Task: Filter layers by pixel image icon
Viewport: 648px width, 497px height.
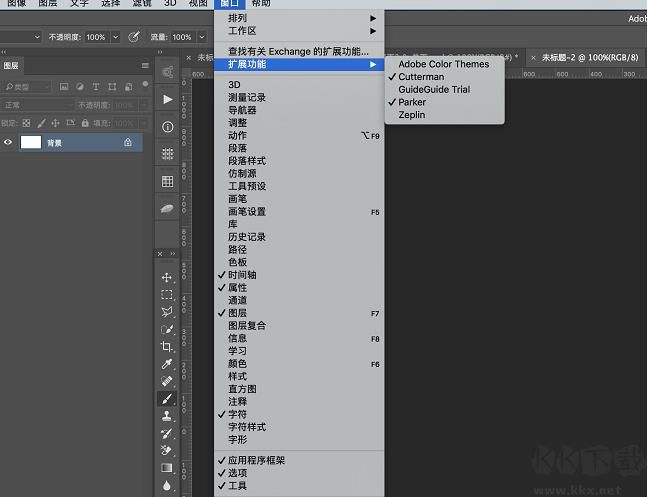Action: [64, 86]
